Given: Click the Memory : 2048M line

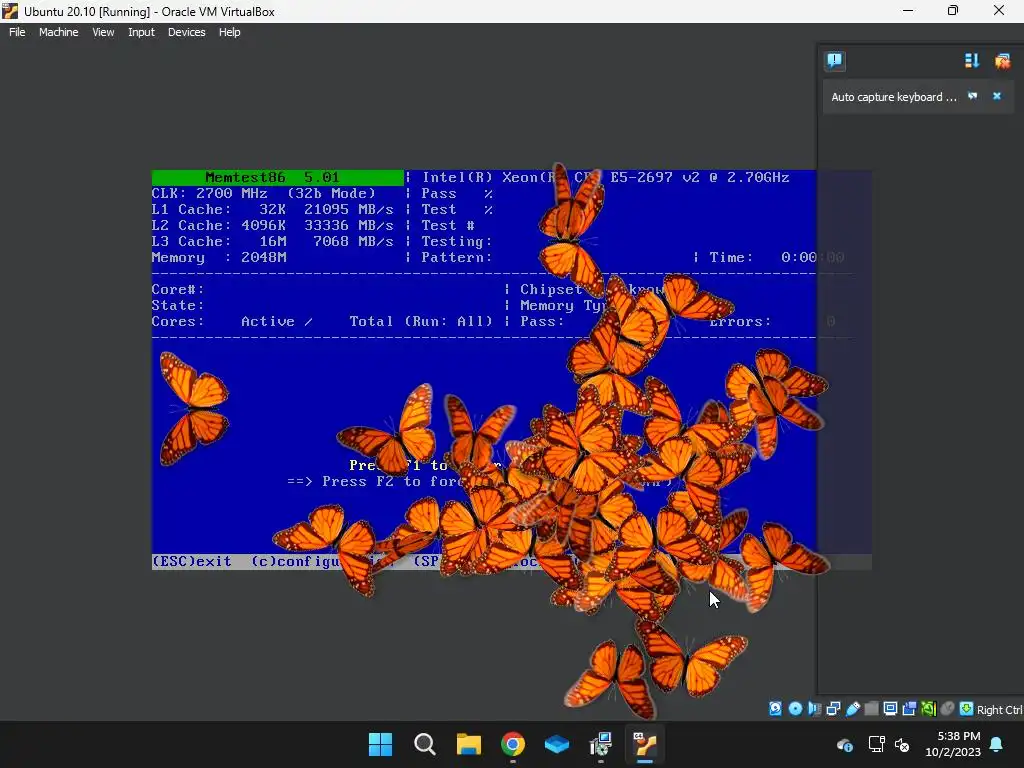Looking at the screenshot, I should (219, 257).
